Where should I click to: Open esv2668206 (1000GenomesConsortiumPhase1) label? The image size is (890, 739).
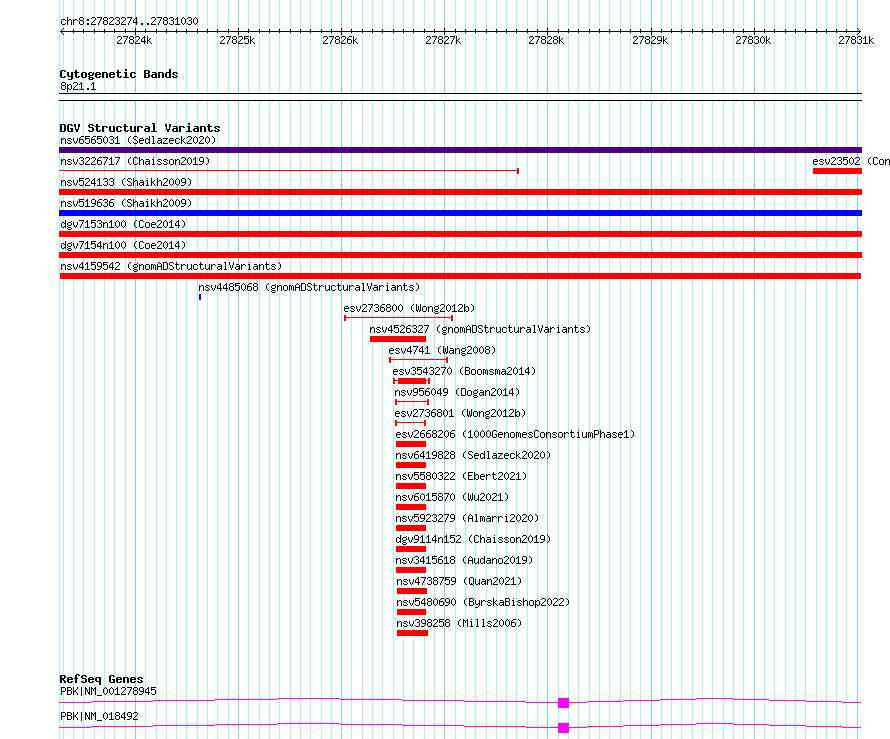pos(515,434)
